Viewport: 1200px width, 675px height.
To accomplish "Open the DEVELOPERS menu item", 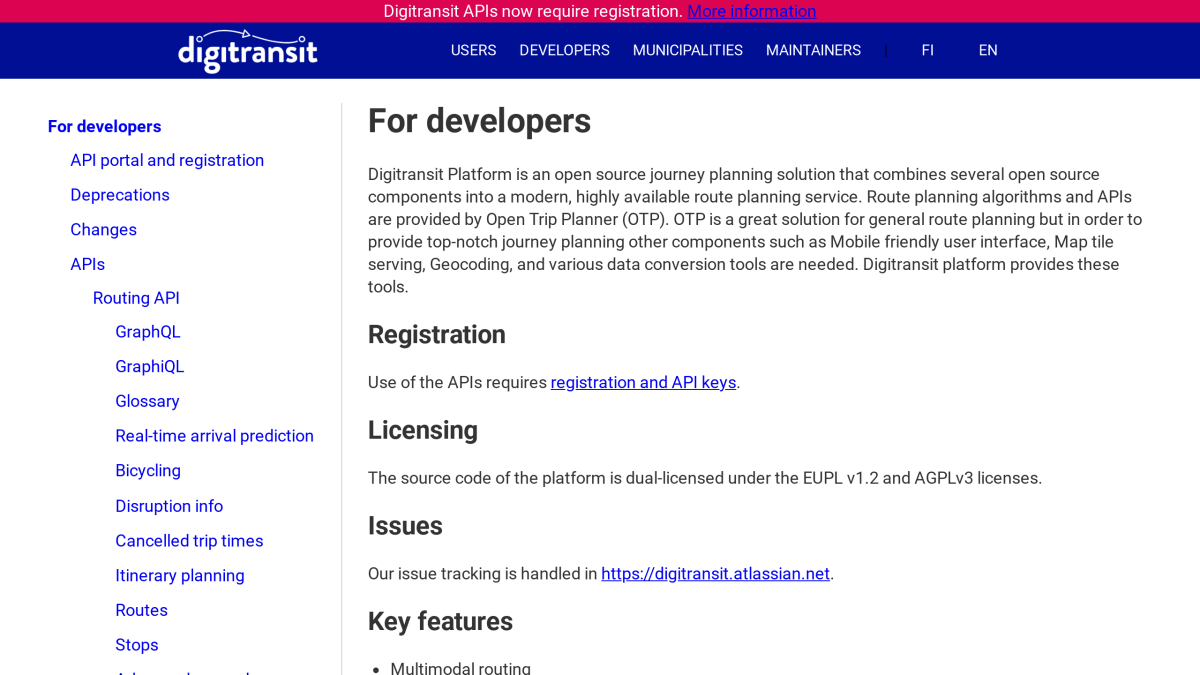I will [x=564, y=50].
